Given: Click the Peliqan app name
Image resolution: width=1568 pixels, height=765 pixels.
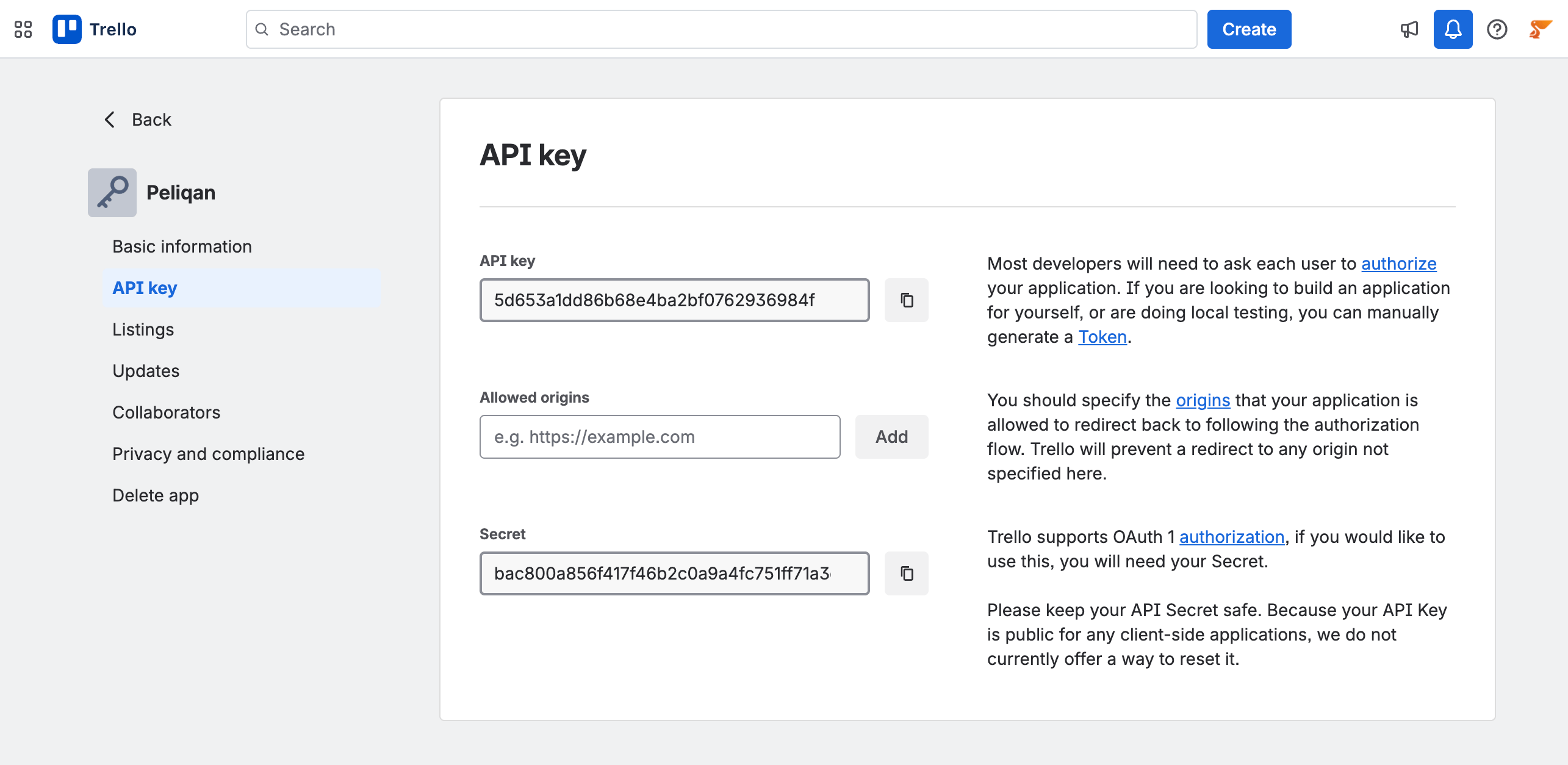Looking at the screenshot, I should 181,193.
